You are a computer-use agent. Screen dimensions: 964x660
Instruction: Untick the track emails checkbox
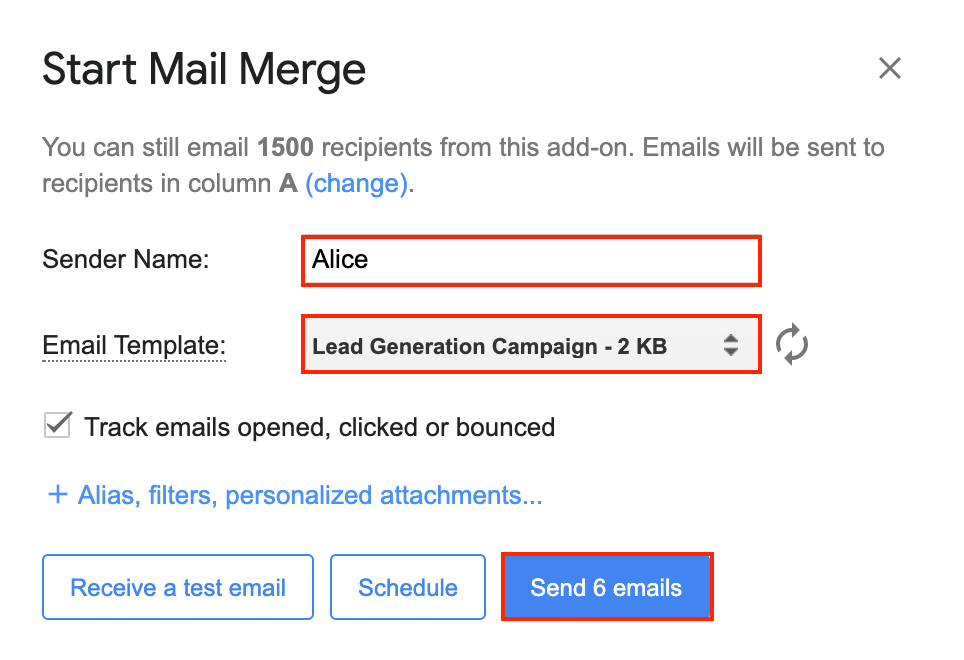(58, 426)
